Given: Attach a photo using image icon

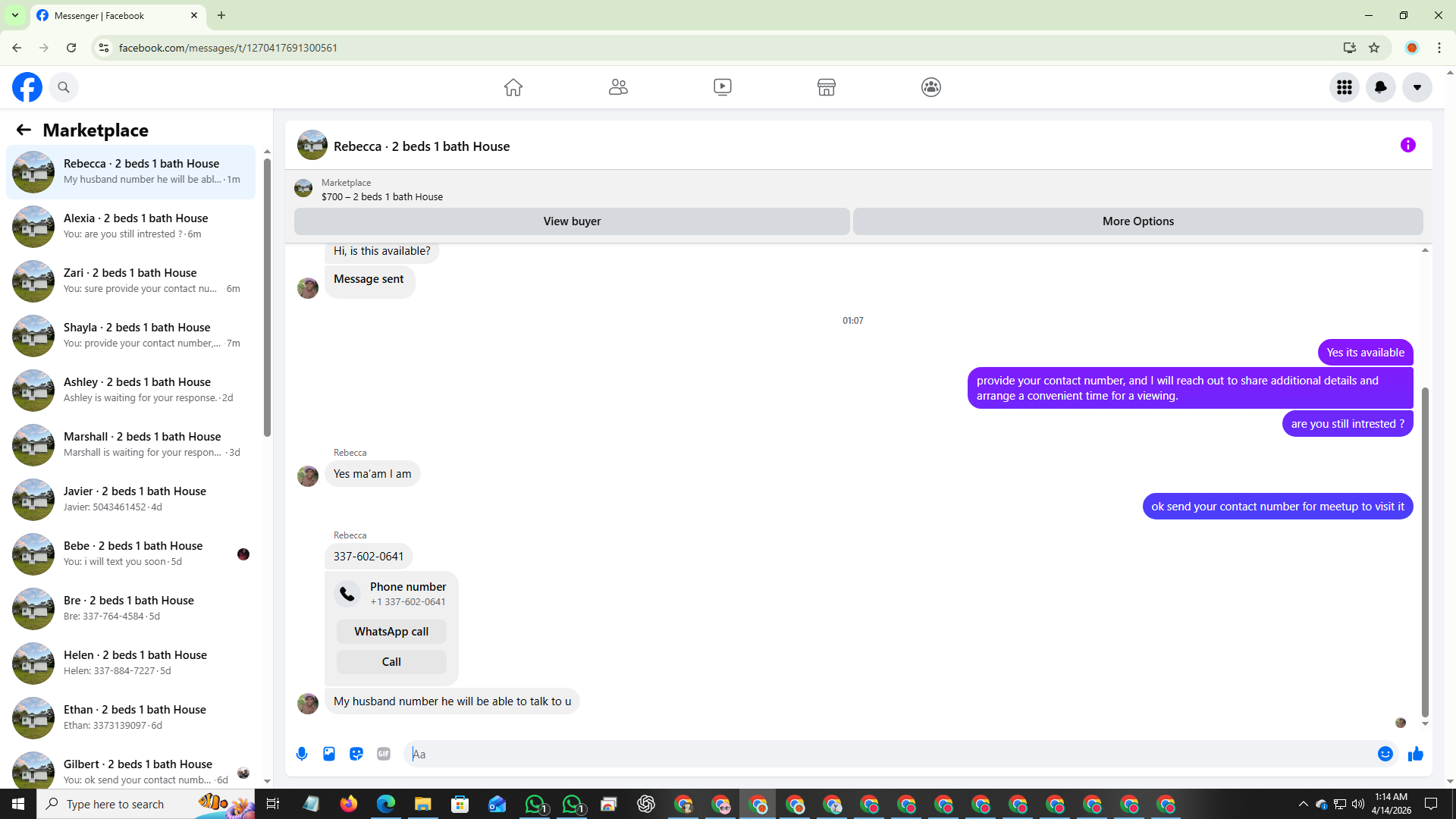Looking at the screenshot, I should pos(329,754).
